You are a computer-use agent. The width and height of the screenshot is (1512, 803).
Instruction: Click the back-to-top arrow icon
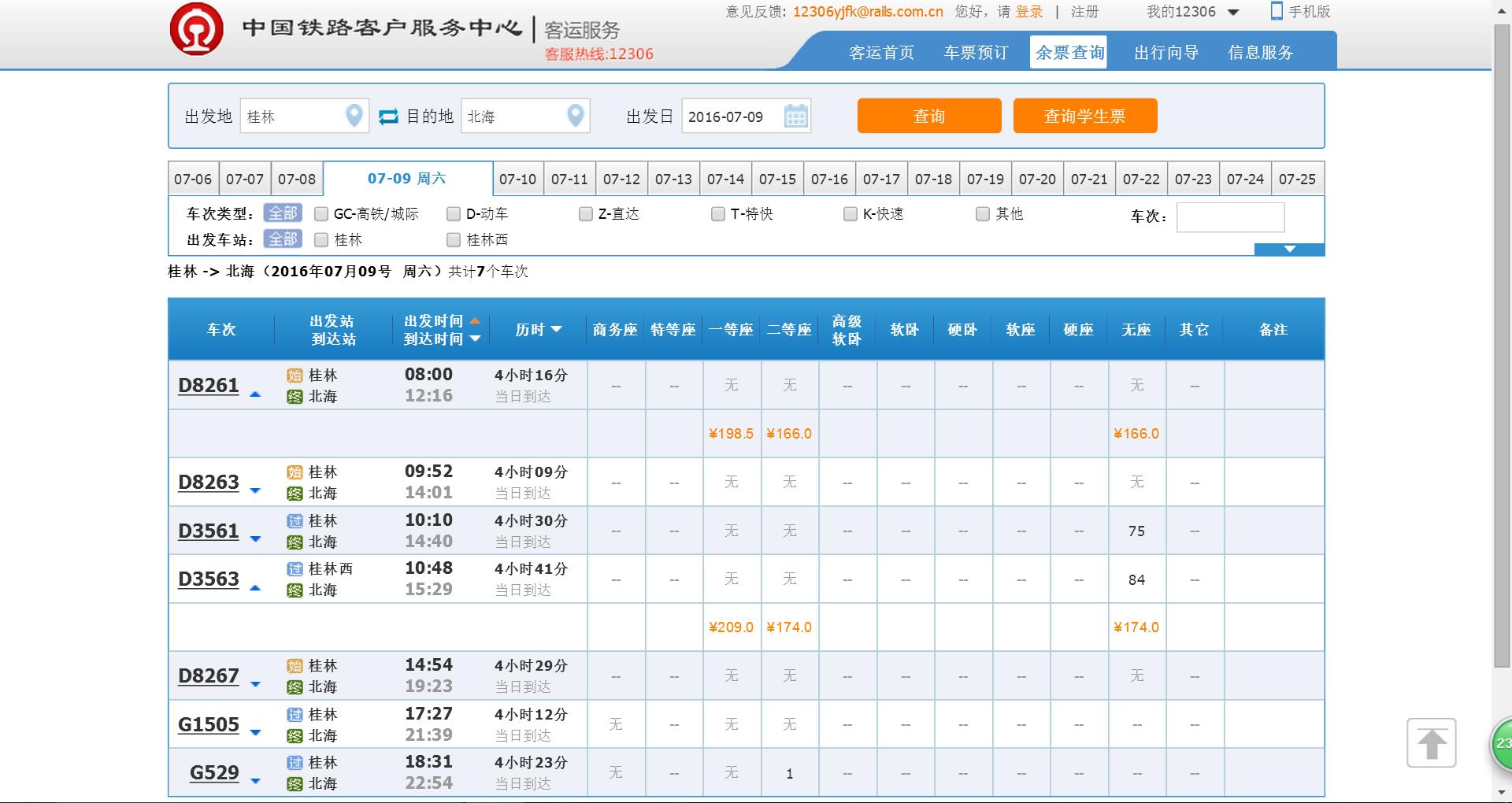1431,742
